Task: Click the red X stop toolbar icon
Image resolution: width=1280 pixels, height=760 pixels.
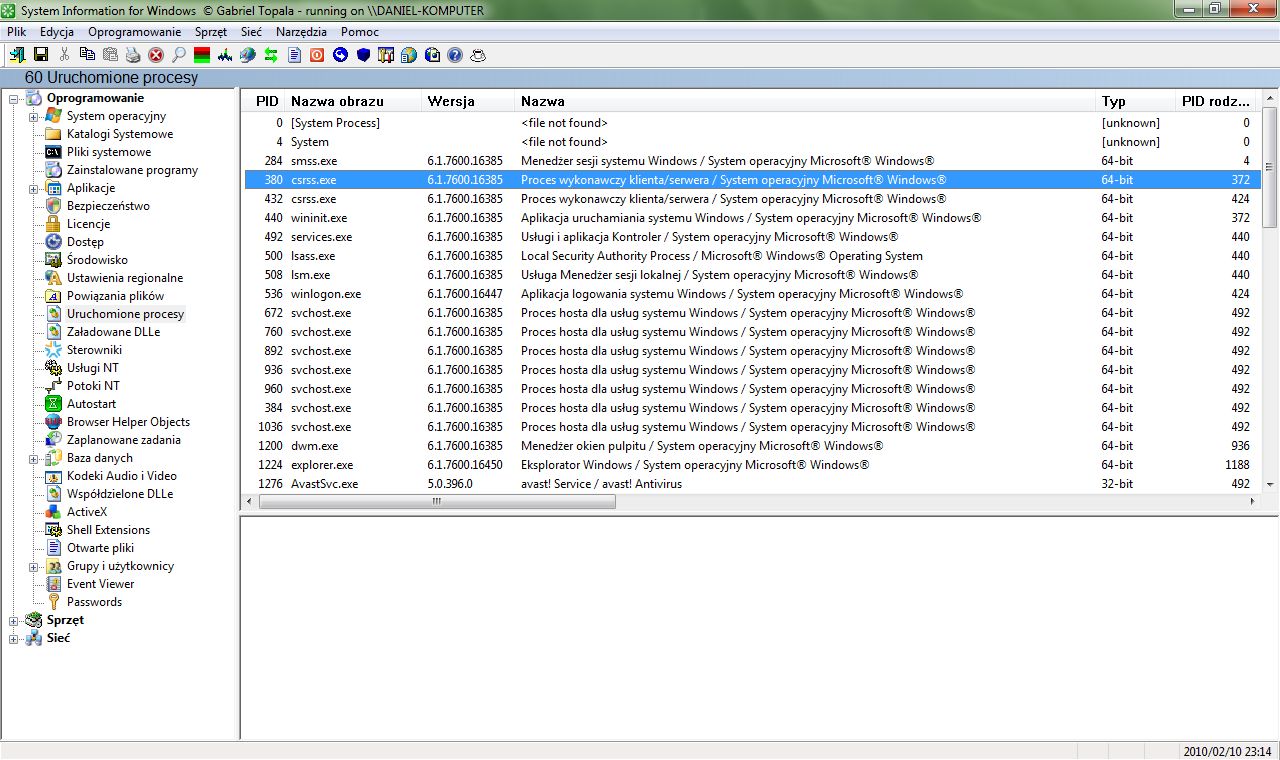Action: coord(156,55)
